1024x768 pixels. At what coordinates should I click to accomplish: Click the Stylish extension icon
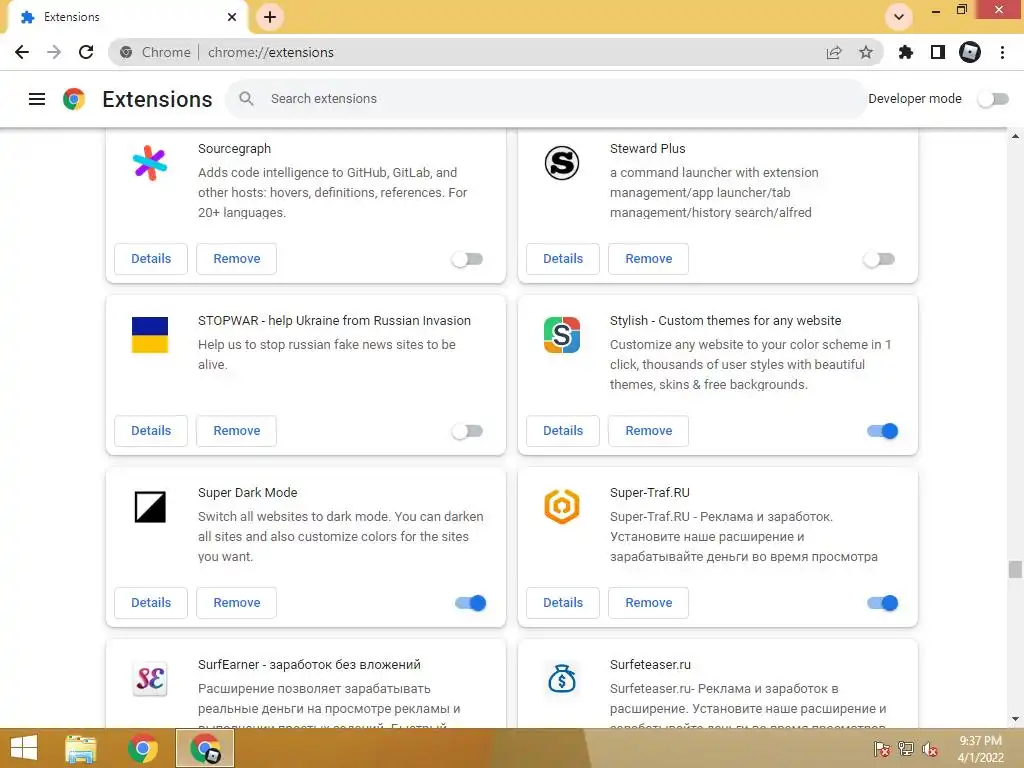562,334
